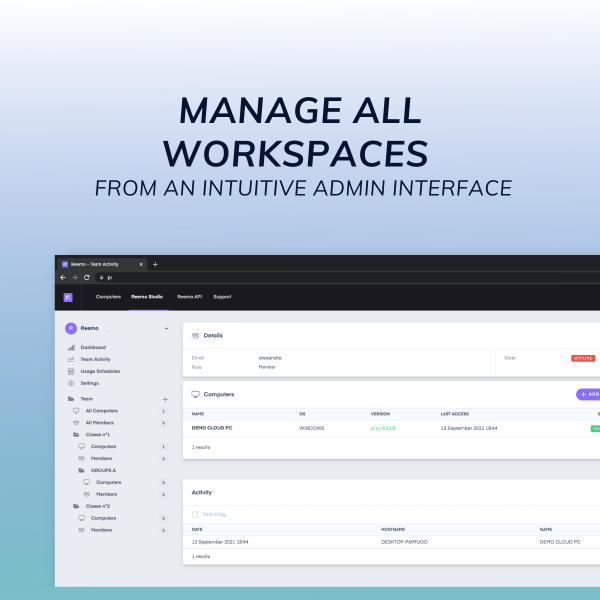The image size is (600, 600).
Task: Open Settings in the sidebar
Action: tap(90, 383)
